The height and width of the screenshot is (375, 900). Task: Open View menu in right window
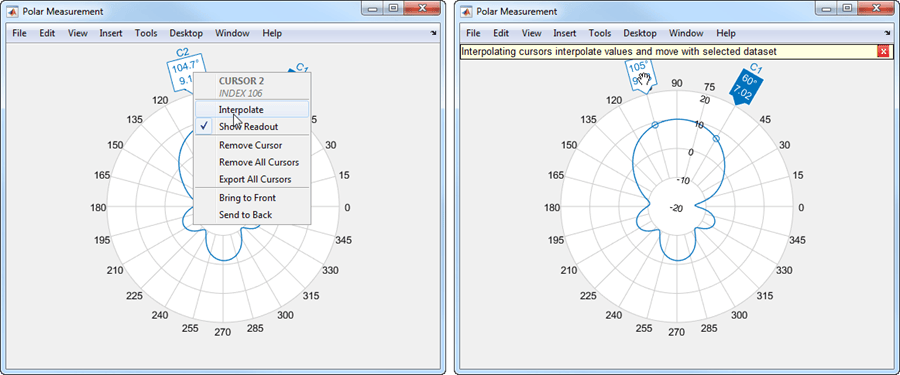pyautogui.click(x=532, y=33)
